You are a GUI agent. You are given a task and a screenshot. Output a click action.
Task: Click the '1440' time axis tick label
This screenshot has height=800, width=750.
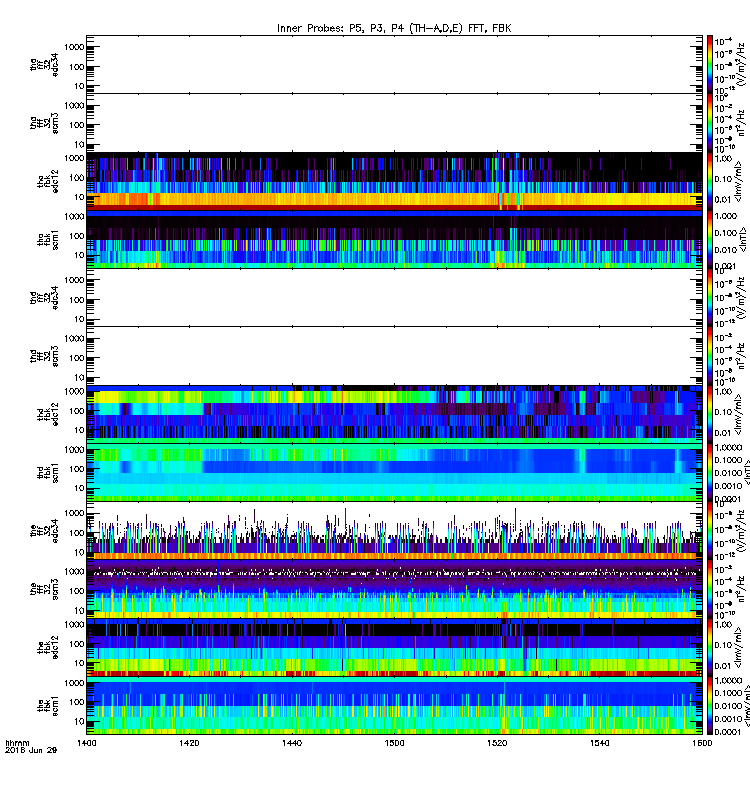click(x=292, y=743)
